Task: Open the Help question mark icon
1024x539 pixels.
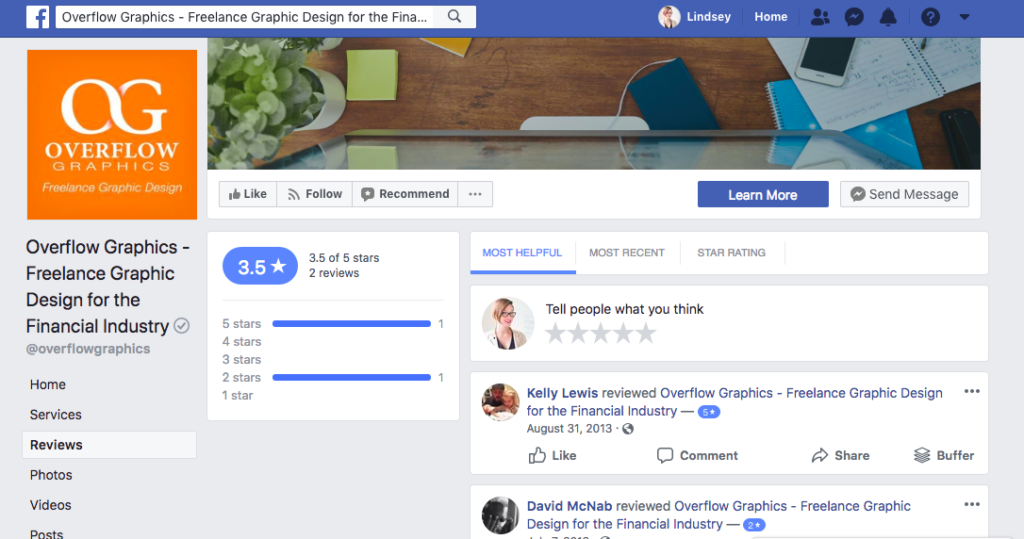Action: [930, 17]
